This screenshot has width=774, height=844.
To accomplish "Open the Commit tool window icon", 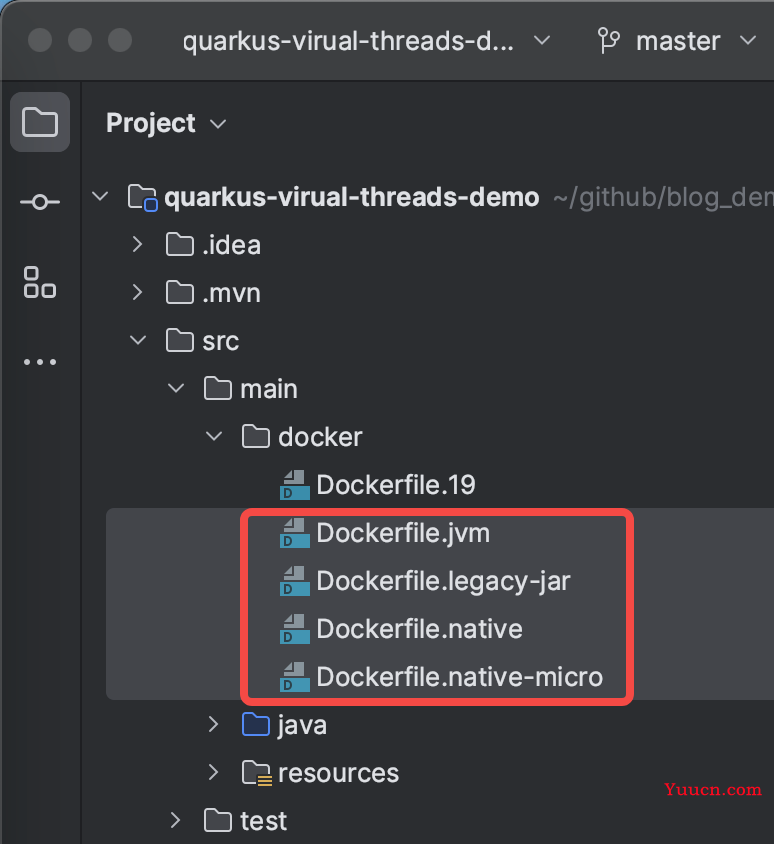I will coord(40,203).
